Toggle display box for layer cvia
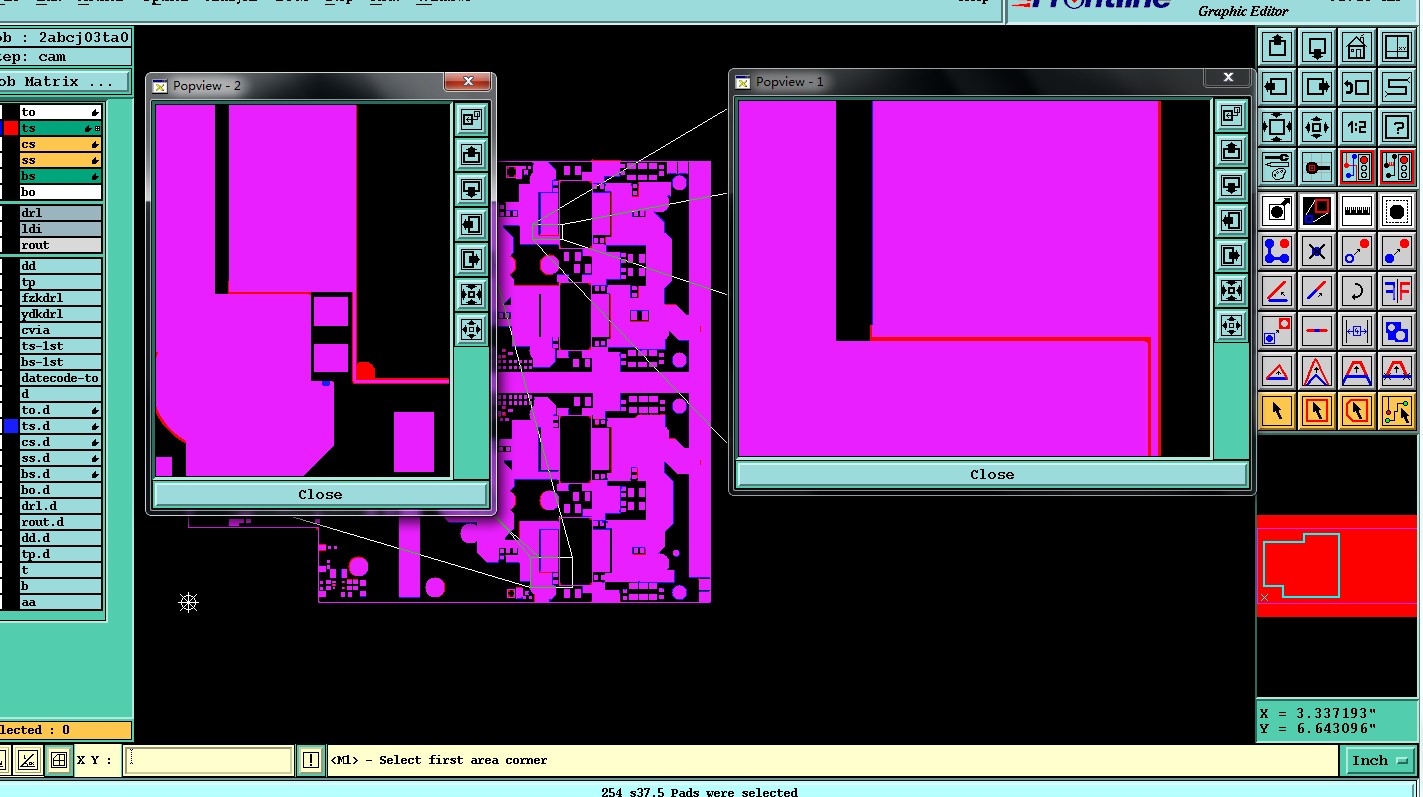1423x797 pixels. pyautogui.click(x=10, y=330)
